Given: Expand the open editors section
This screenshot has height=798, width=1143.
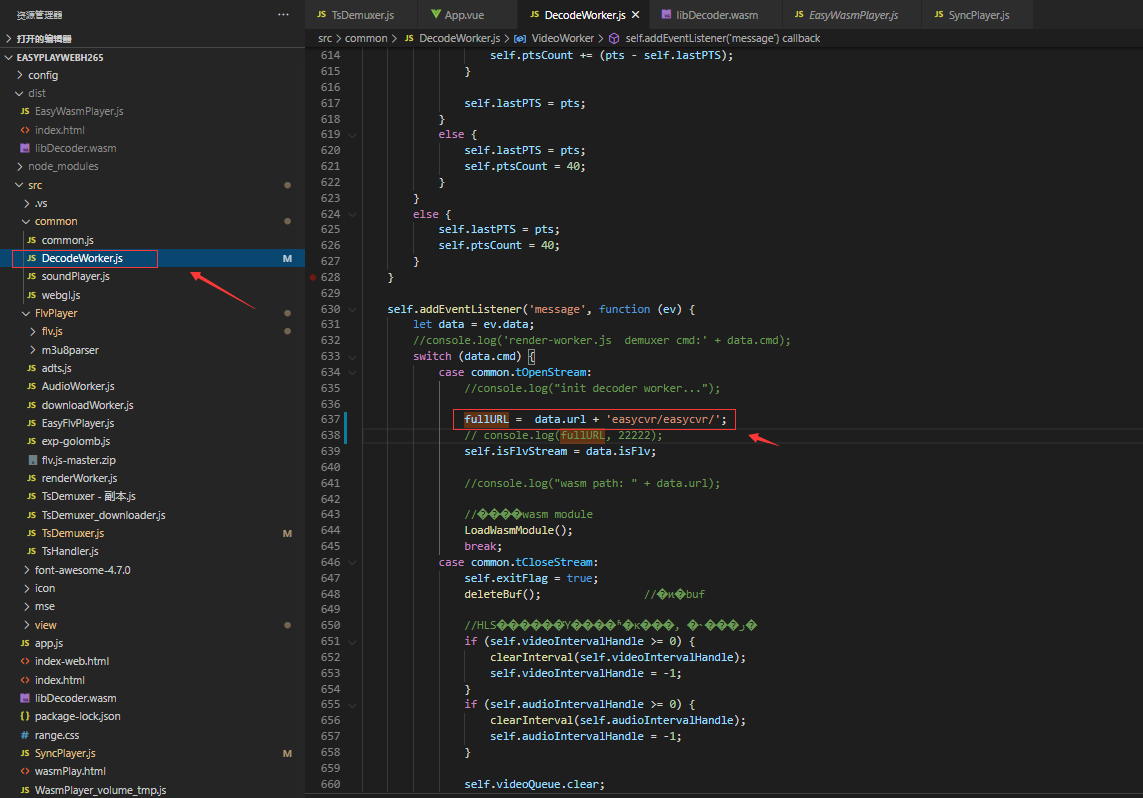Looking at the screenshot, I should (152, 39).
